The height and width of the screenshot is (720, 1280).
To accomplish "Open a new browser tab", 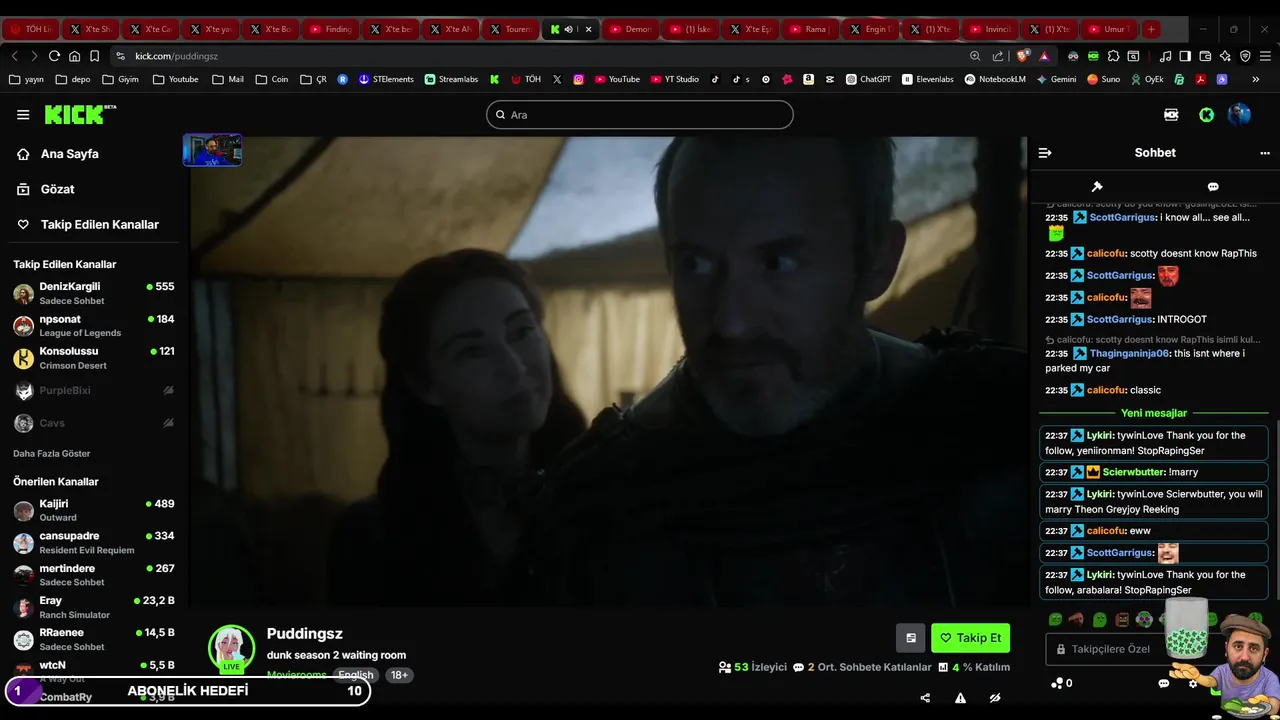I will point(1151,29).
